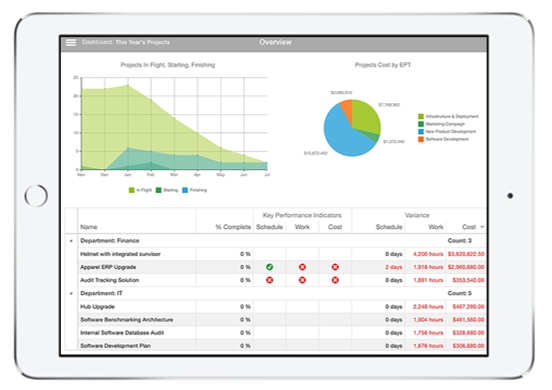This screenshot has width=552, height=390.
Task: Click Software Development orange legend swatch
Action: [x=421, y=139]
